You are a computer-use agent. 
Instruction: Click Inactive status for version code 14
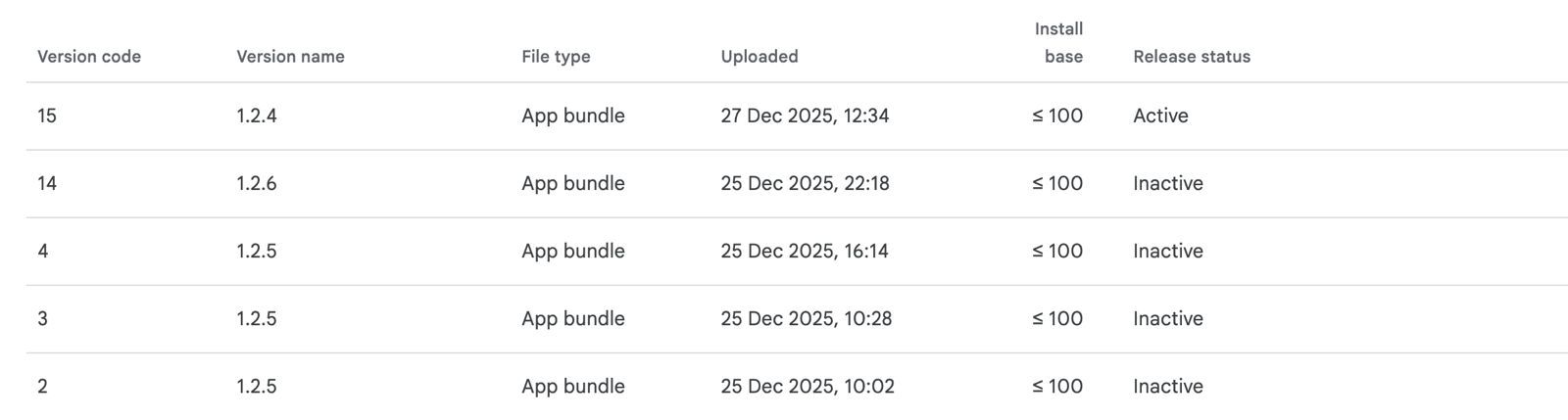click(x=1168, y=183)
